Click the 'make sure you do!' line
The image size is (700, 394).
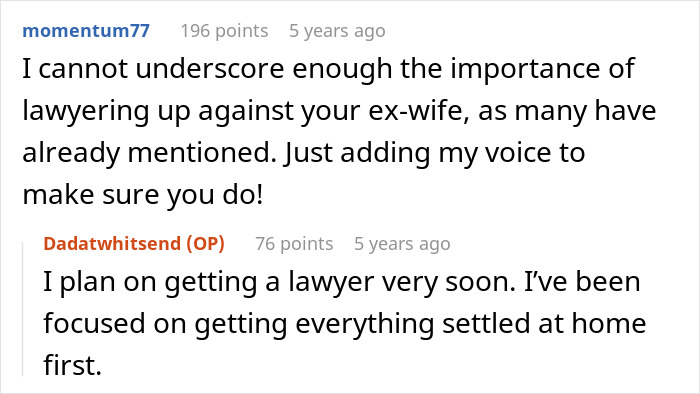point(143,195)
